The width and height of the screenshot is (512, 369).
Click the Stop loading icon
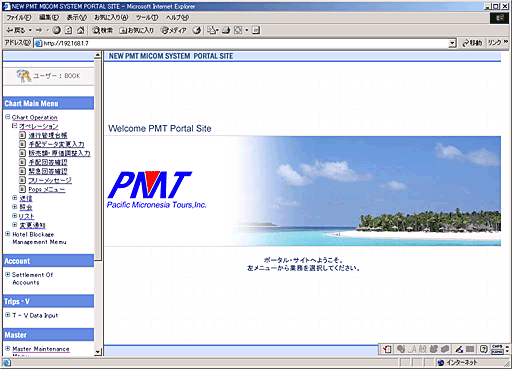[57, 30]
